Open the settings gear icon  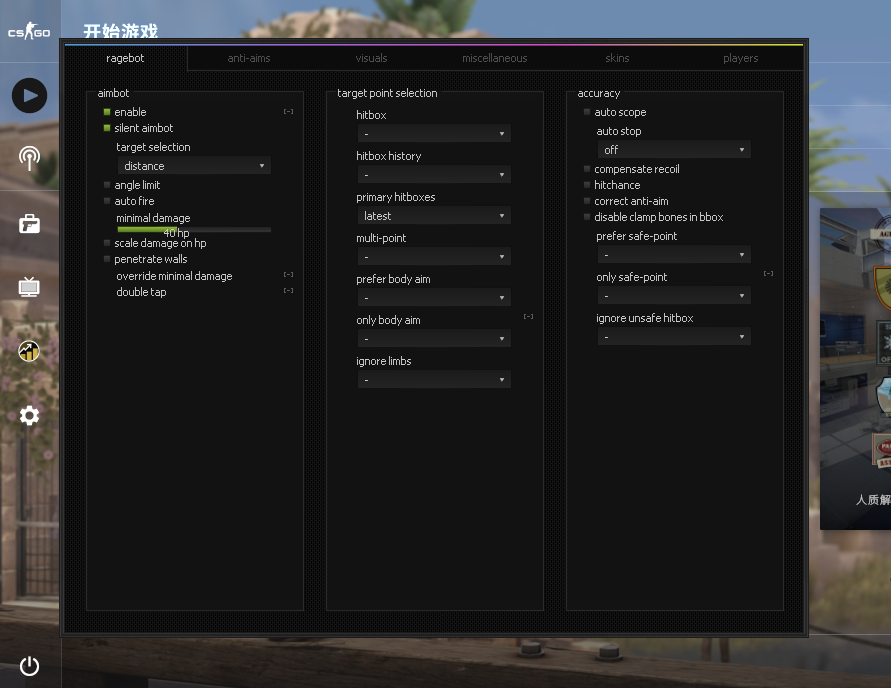coord(29,415)
